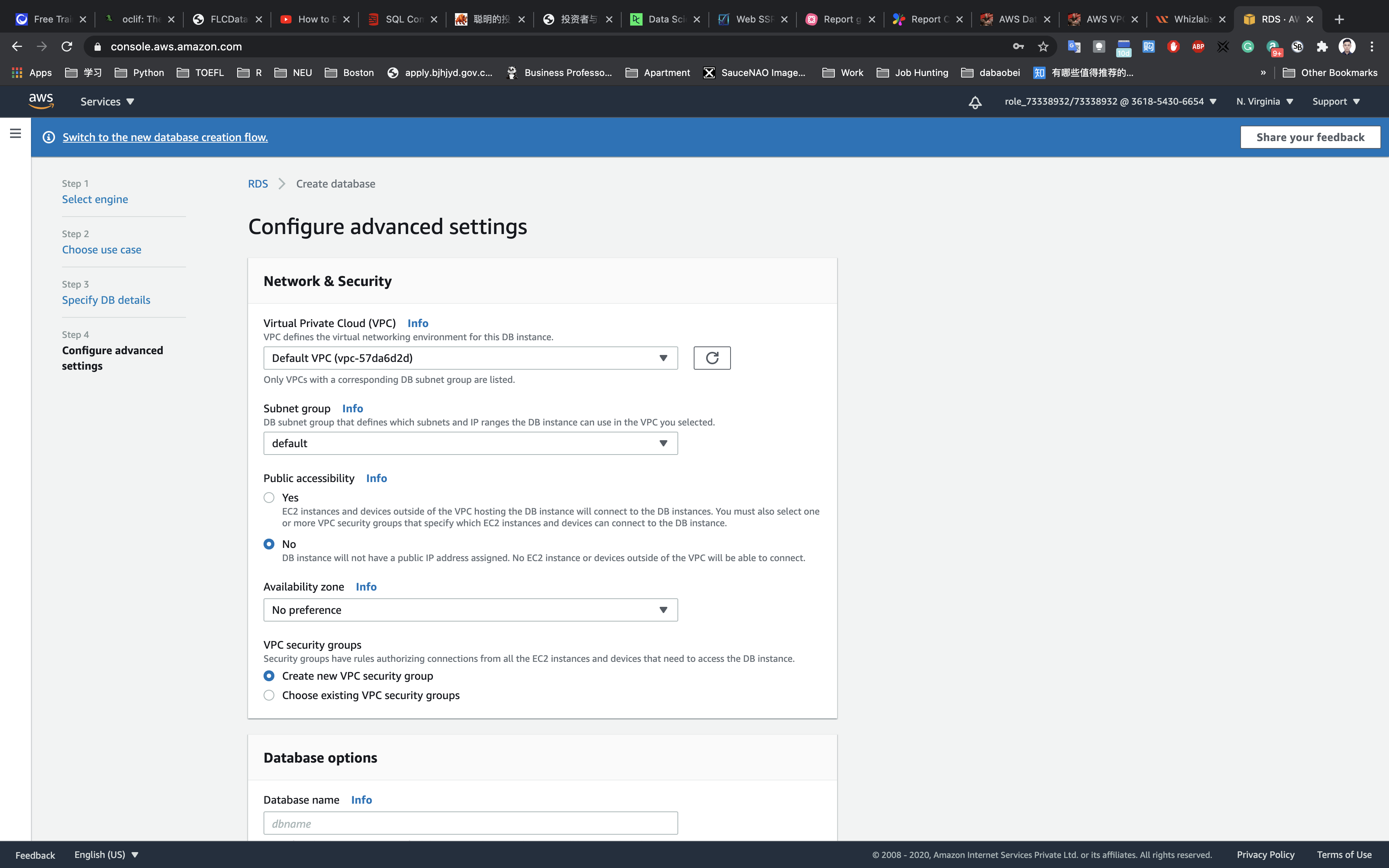Open the Chrome extensions puzzle icon
Screen dimensions: 1389x868
coord(1322,46)
